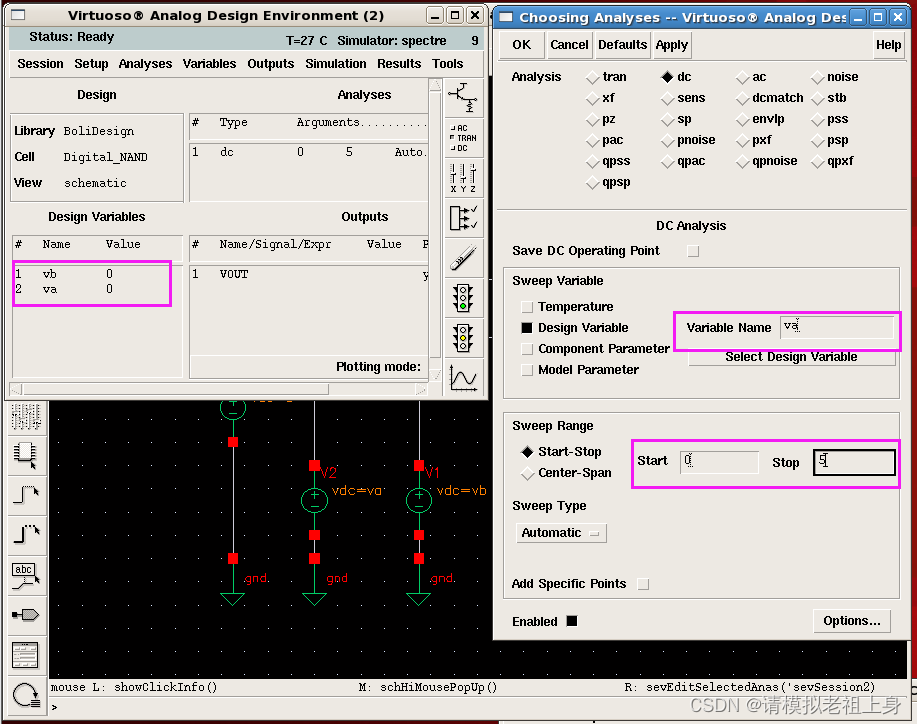Click the Help button
This screenshot has height=724, width=917.
(x=888, y=45)
